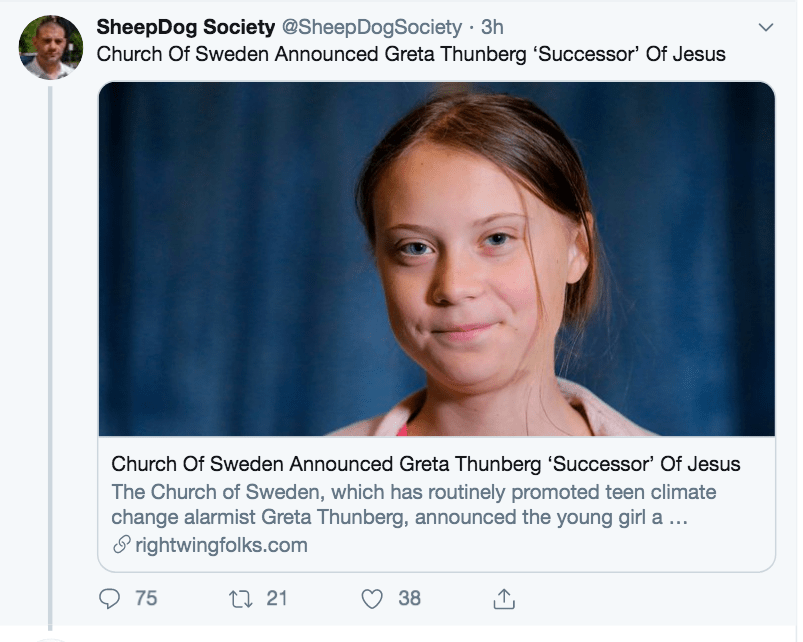Image resolution: width=803 pixels, height=642 pixels.
Task: Click the share upload icon
Action: (505, 599)
